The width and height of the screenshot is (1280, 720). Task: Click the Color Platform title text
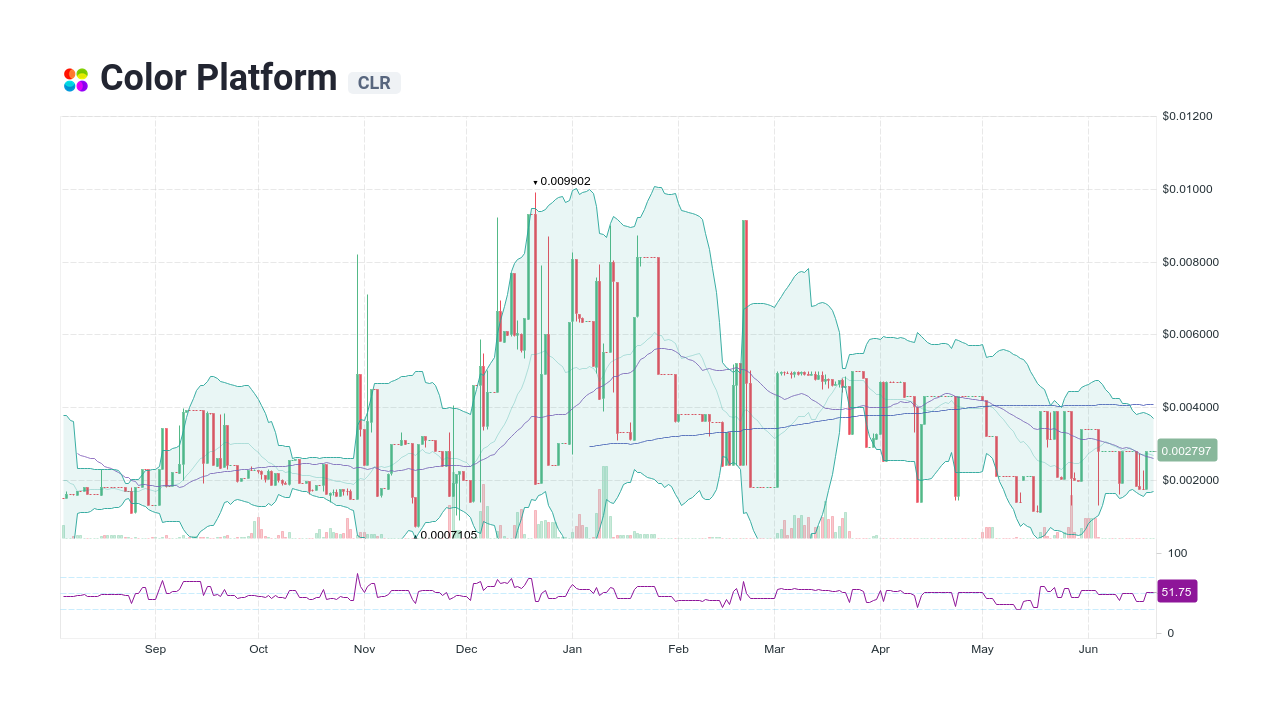pyautogui.click(x=218, y=78)
